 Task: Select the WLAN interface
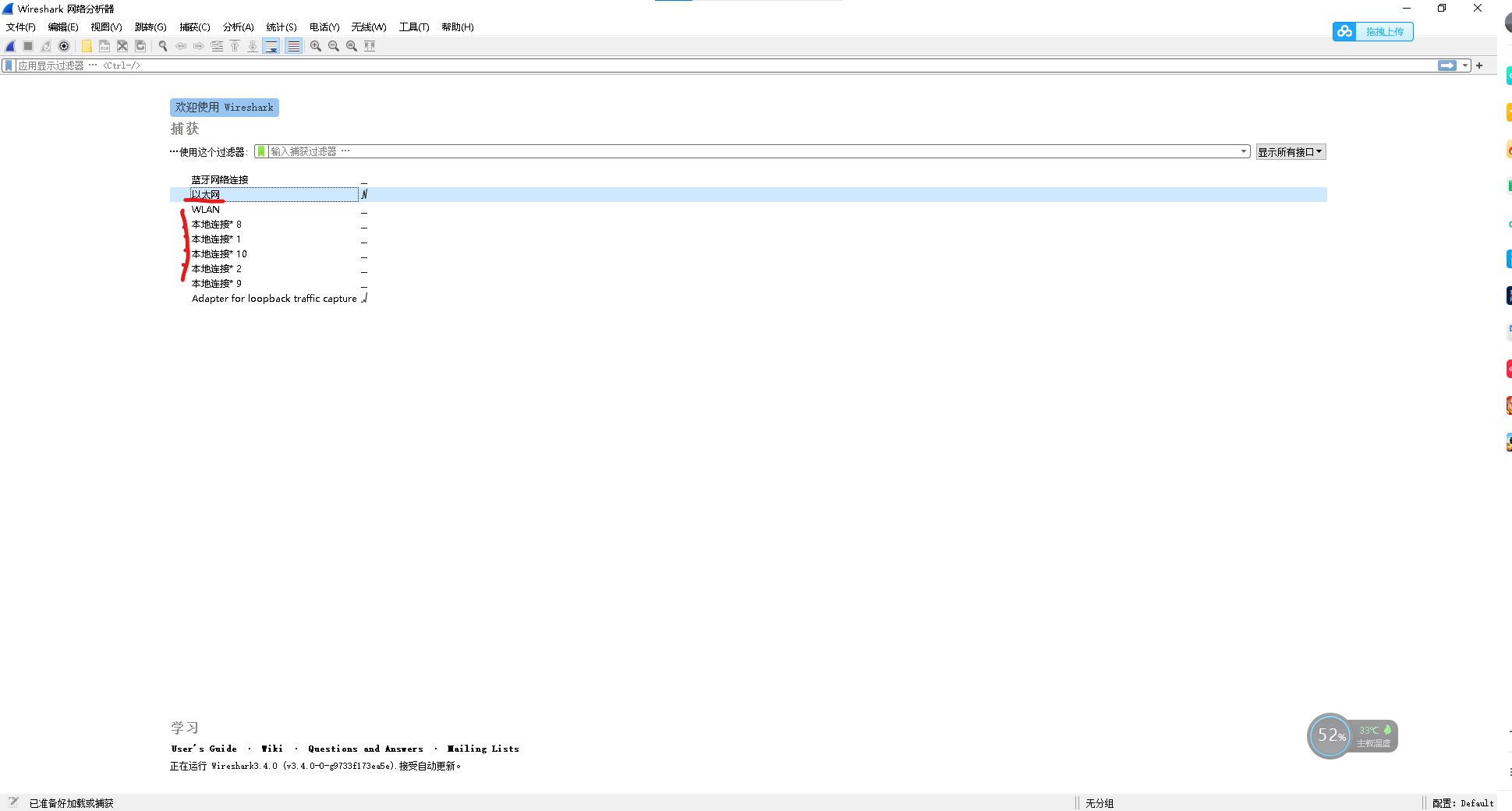coord(206,210)
